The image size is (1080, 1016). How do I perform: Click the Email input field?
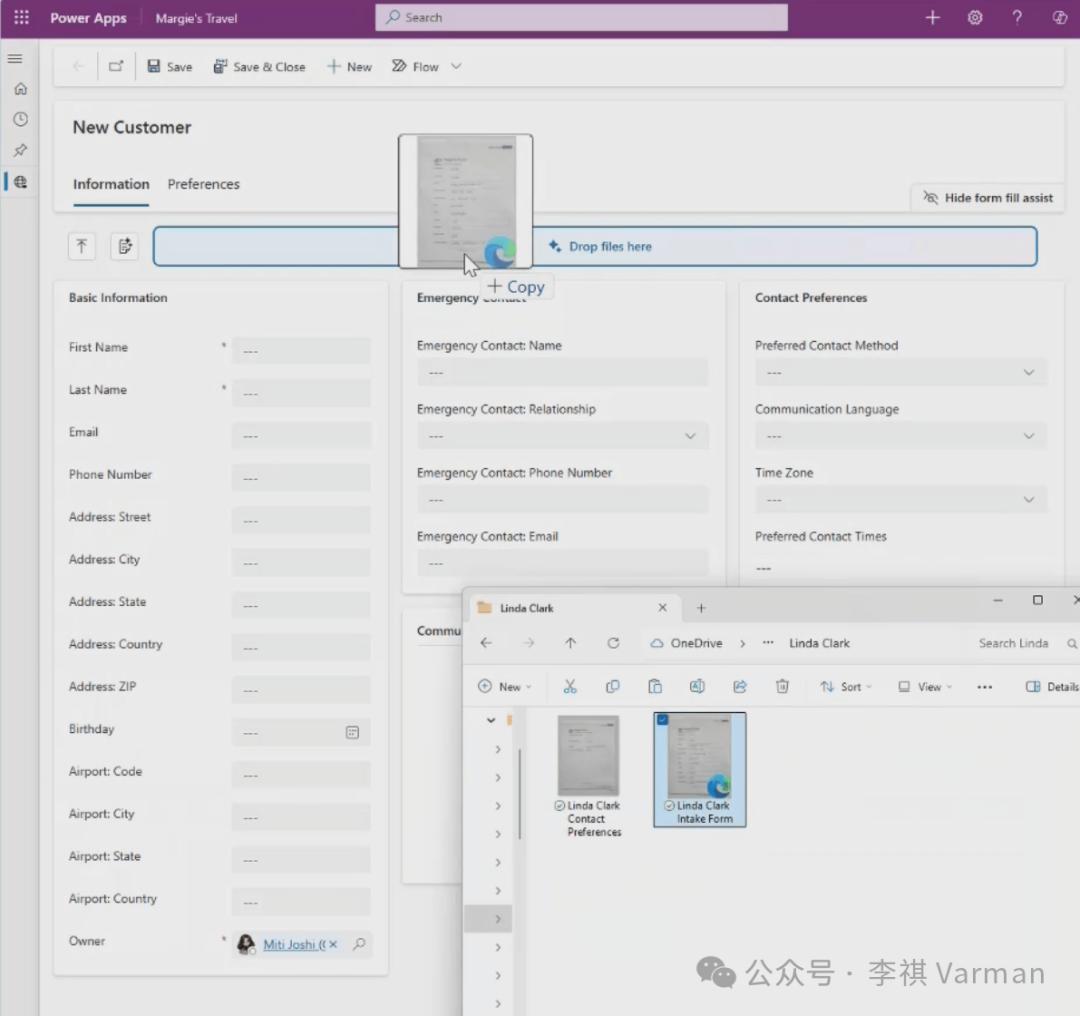pos(301,435)
